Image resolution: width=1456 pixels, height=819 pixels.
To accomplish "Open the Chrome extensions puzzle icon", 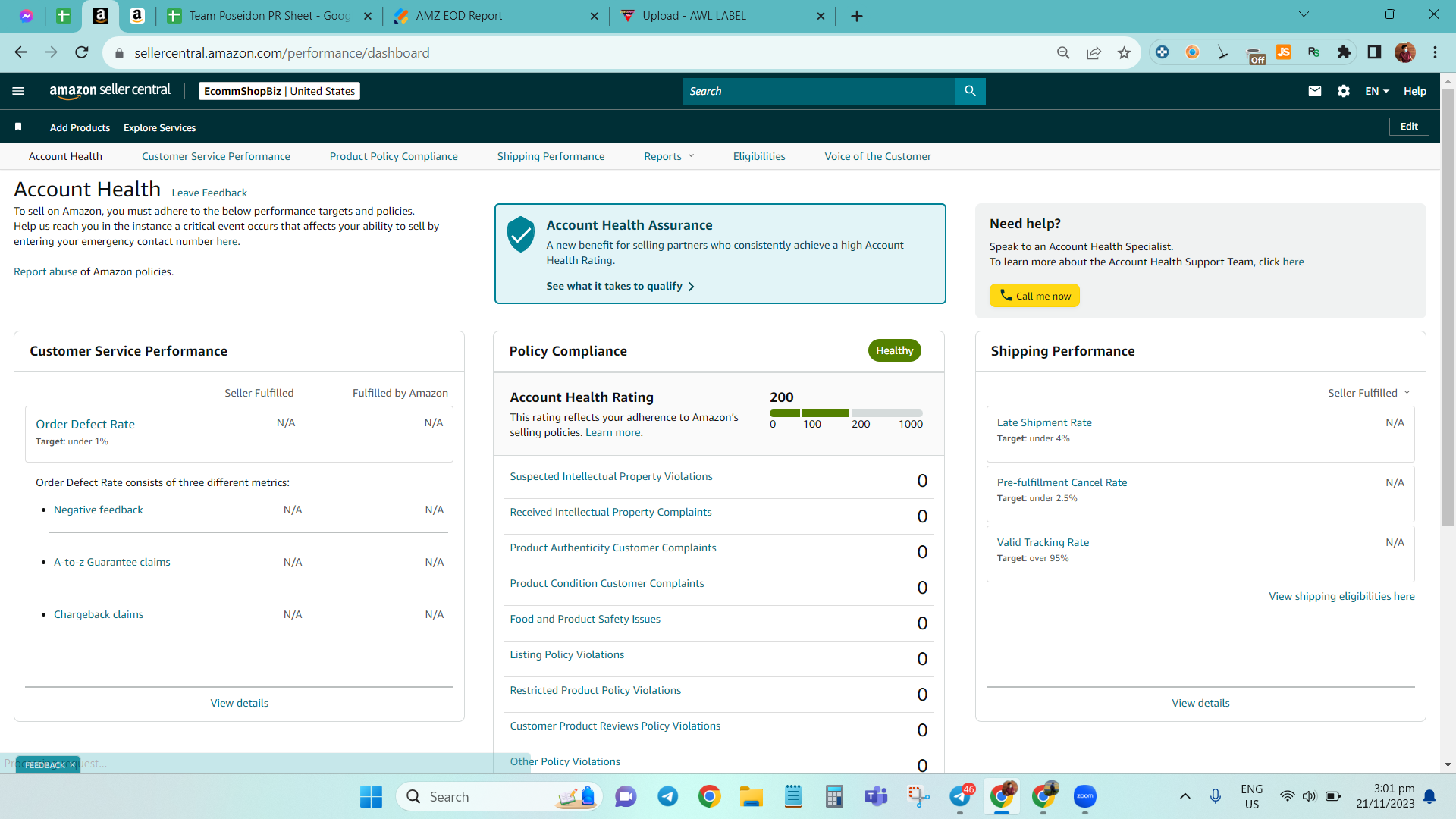I will coord(1344,52).
